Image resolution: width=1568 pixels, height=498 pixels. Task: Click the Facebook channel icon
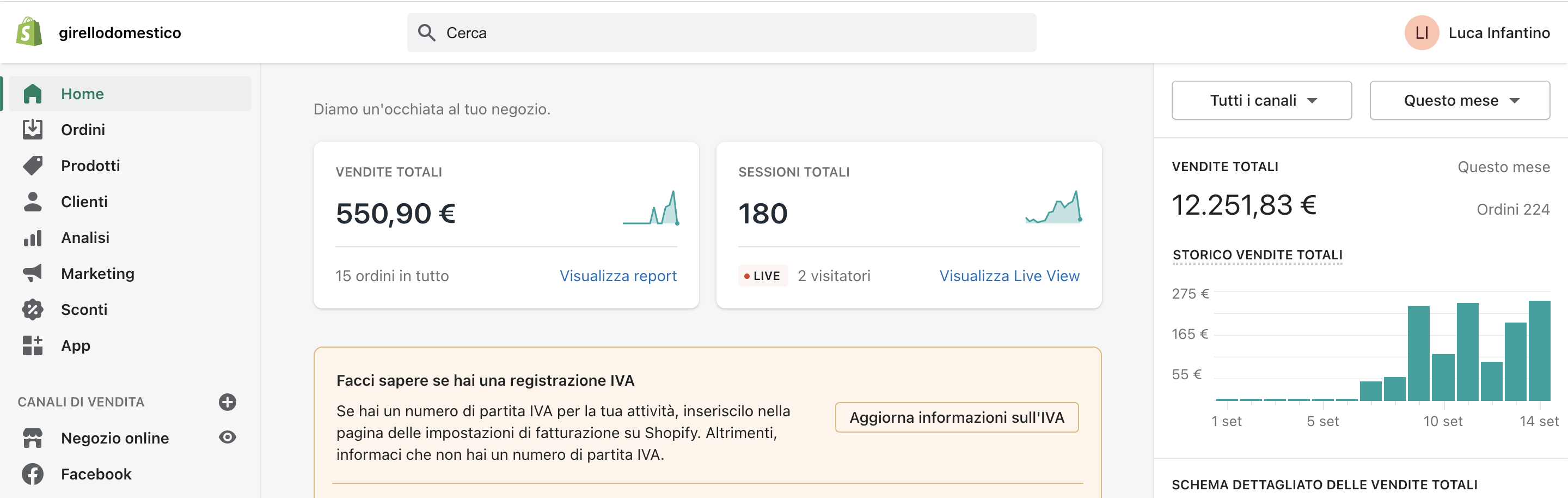pos(32,473)
